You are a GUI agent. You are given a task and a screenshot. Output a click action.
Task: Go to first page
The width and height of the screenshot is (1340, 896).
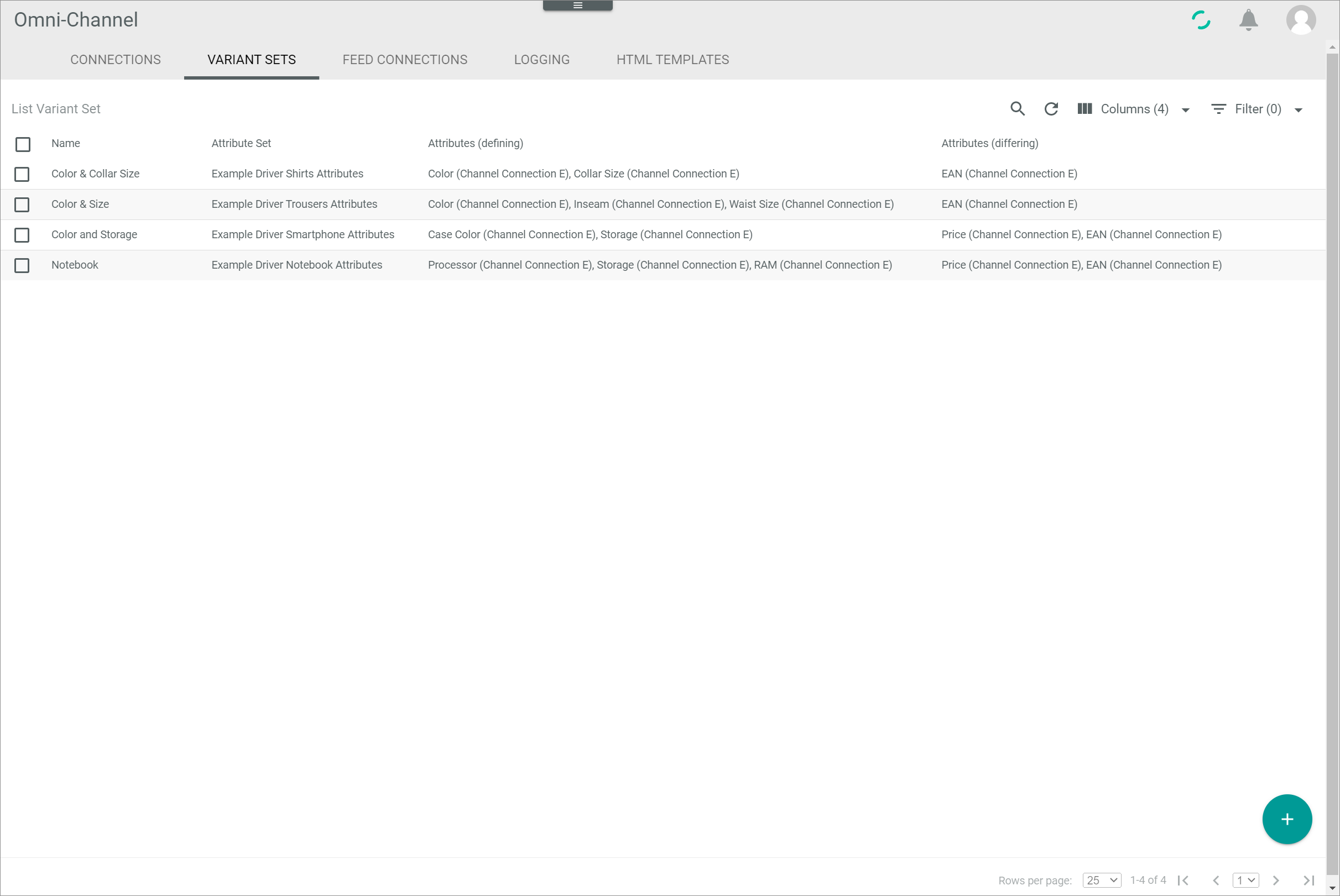pyautogui.click(x=1183, y=880)
